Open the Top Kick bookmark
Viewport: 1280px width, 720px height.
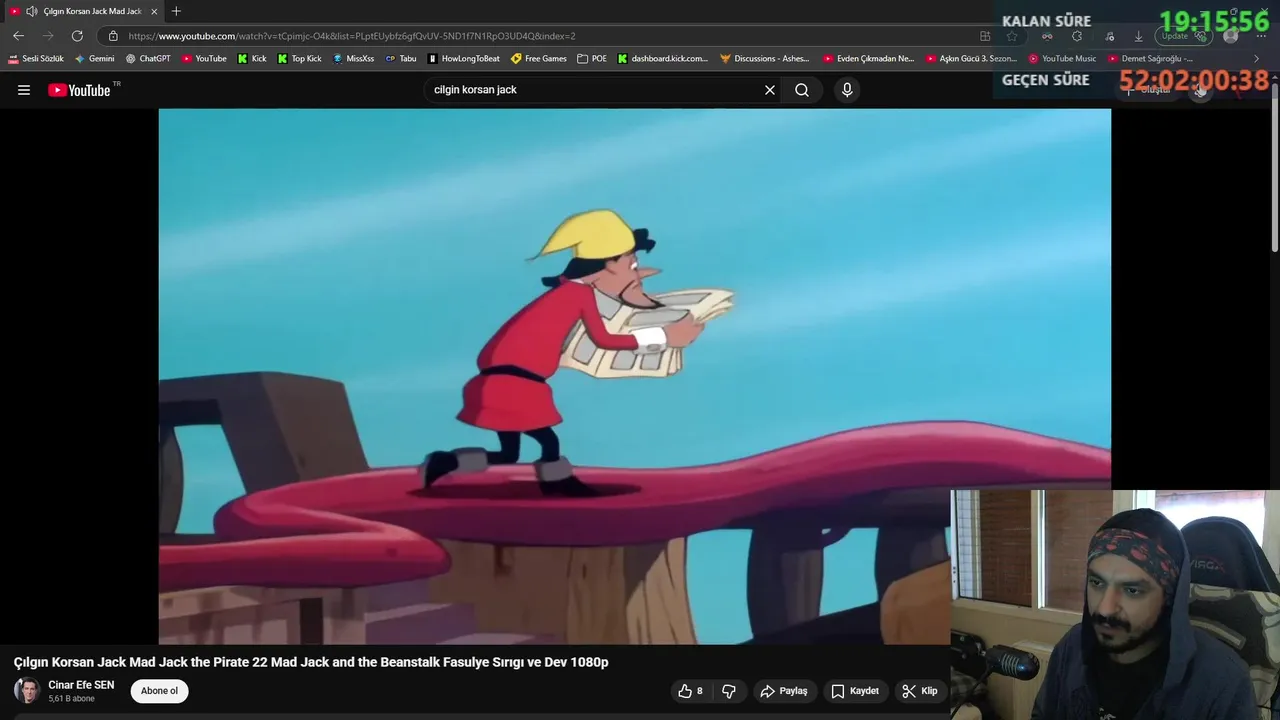pos(299,59)
